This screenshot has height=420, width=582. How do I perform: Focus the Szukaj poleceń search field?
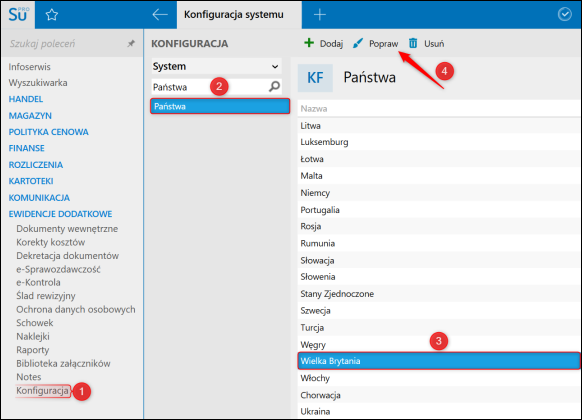click(67, 43)
